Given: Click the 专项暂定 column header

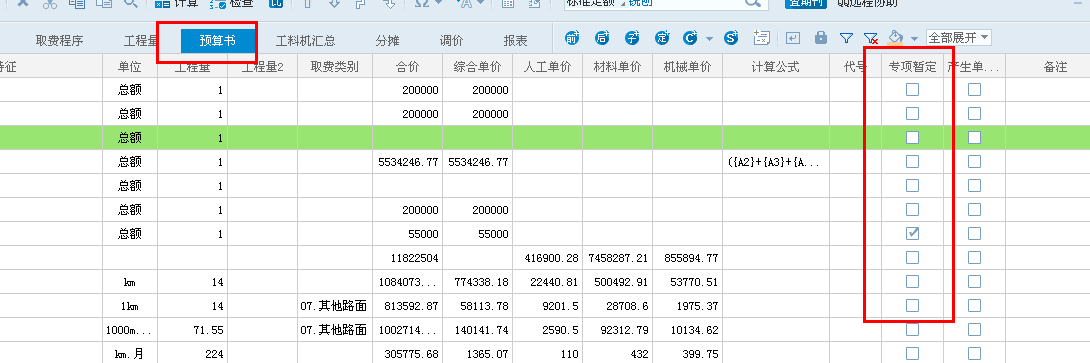Looking at the screenshot, I should 912,67.
